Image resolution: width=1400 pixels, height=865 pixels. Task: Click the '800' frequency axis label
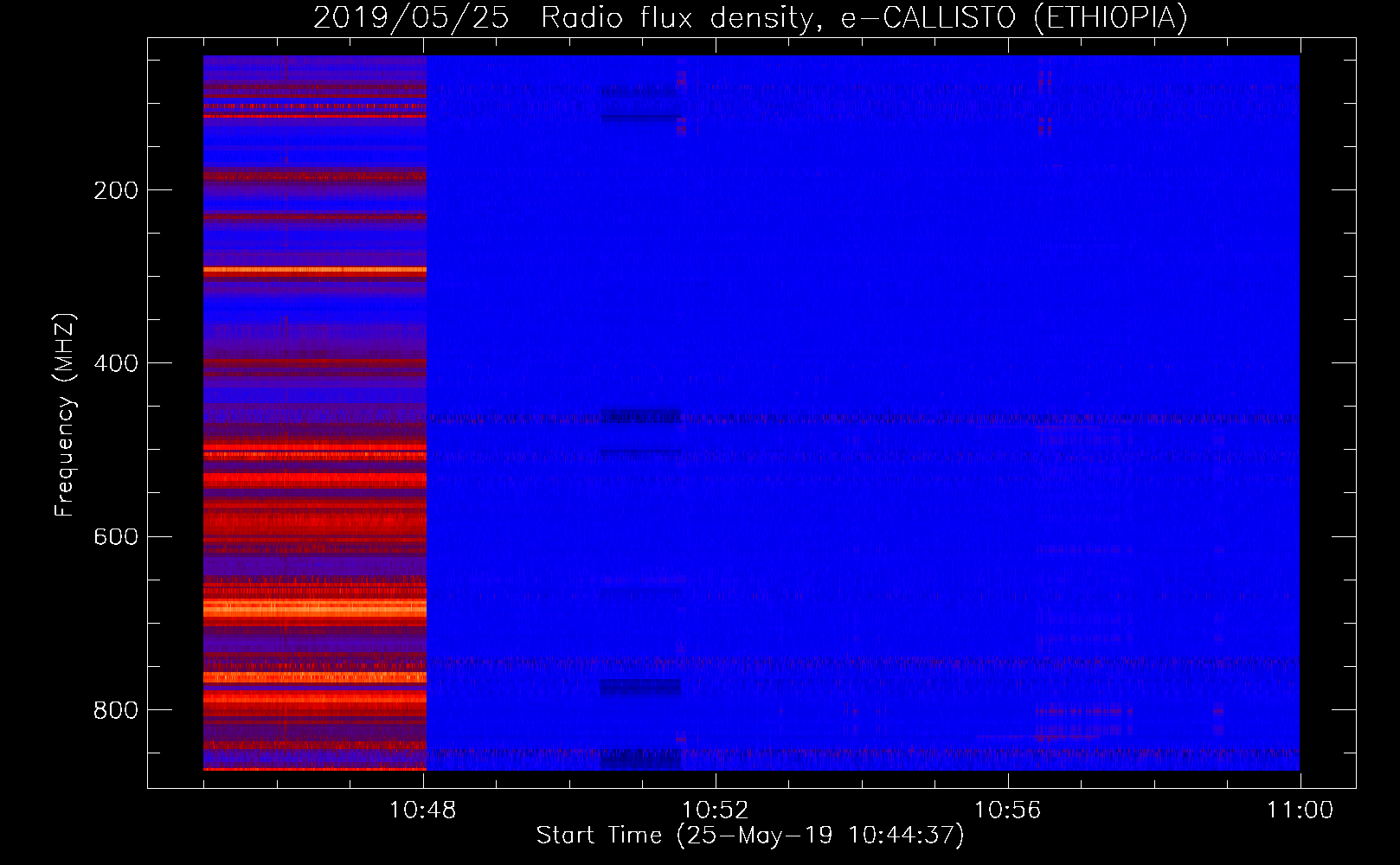(116, 710)
